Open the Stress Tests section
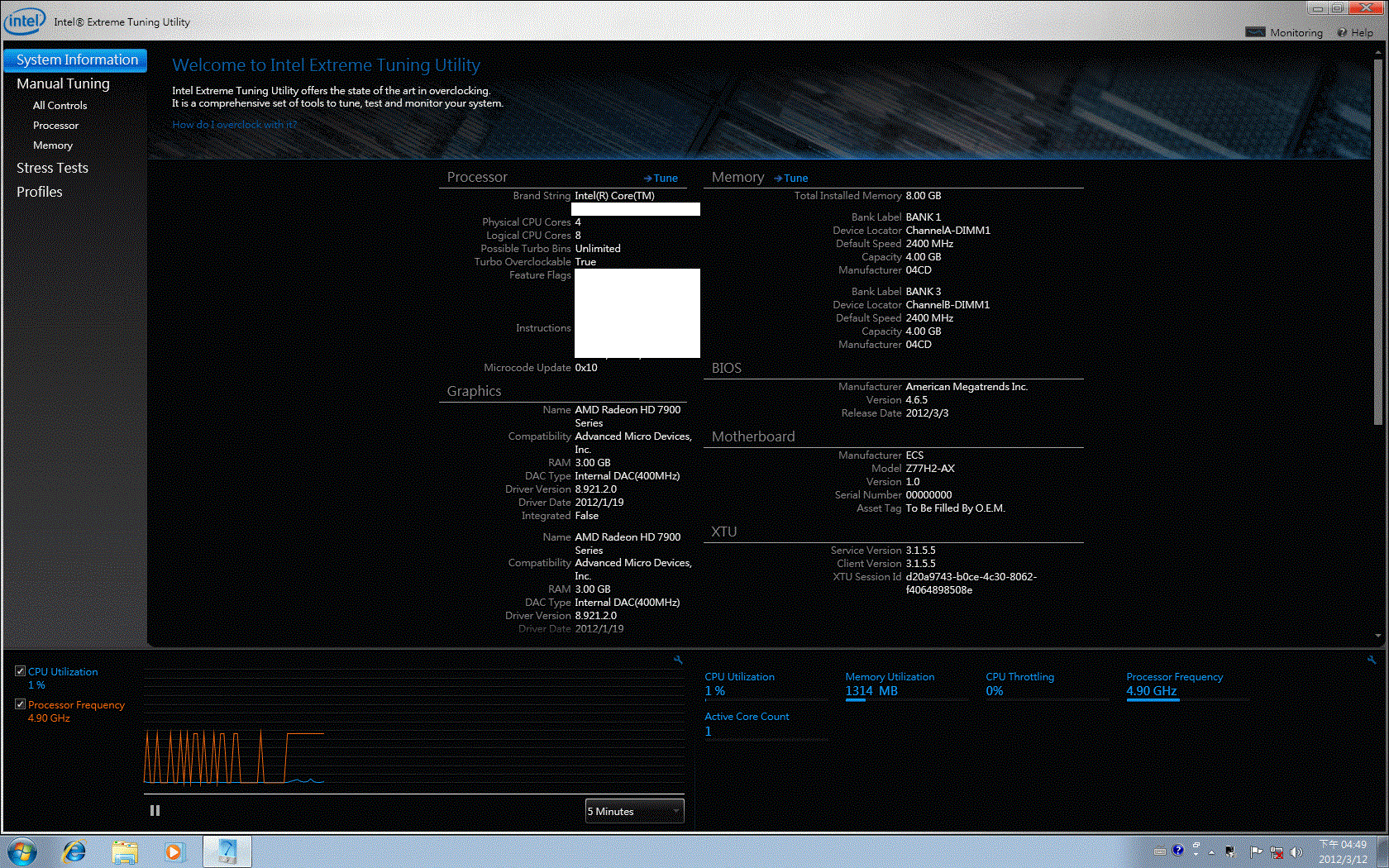This screenshot has width=1389, height=868. coord(52,168)
